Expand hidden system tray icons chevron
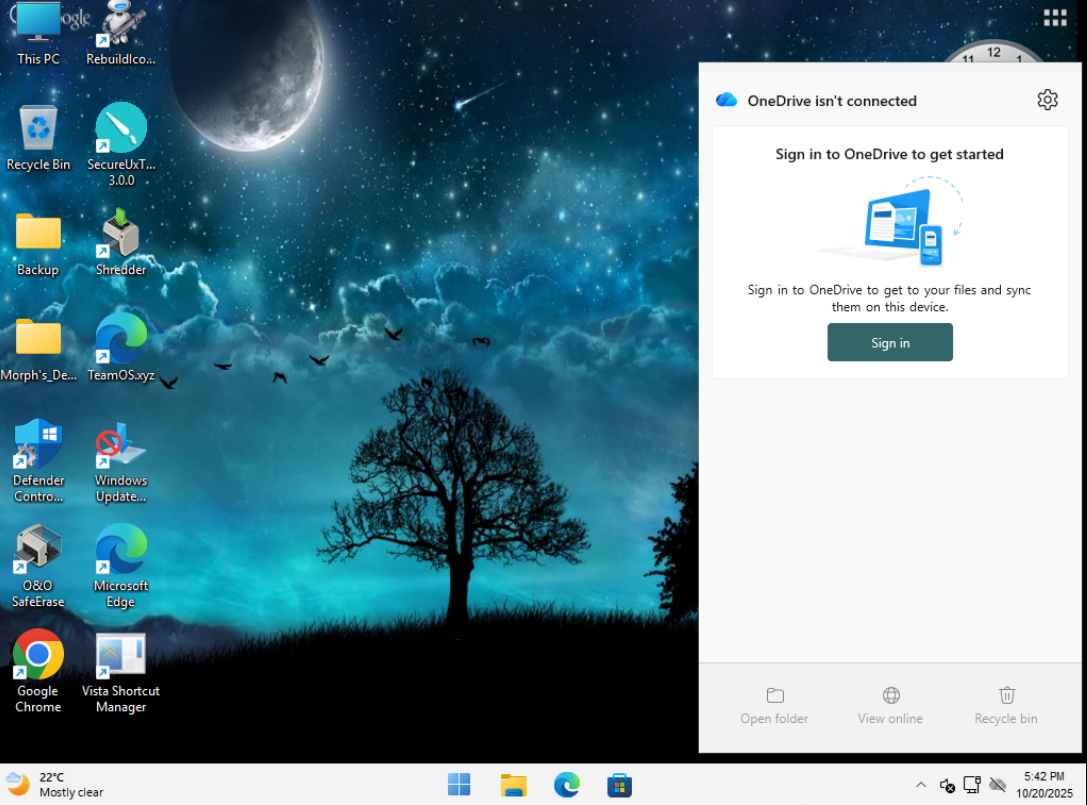Screen dimensions: 1087x805 (x=921, y=785)
